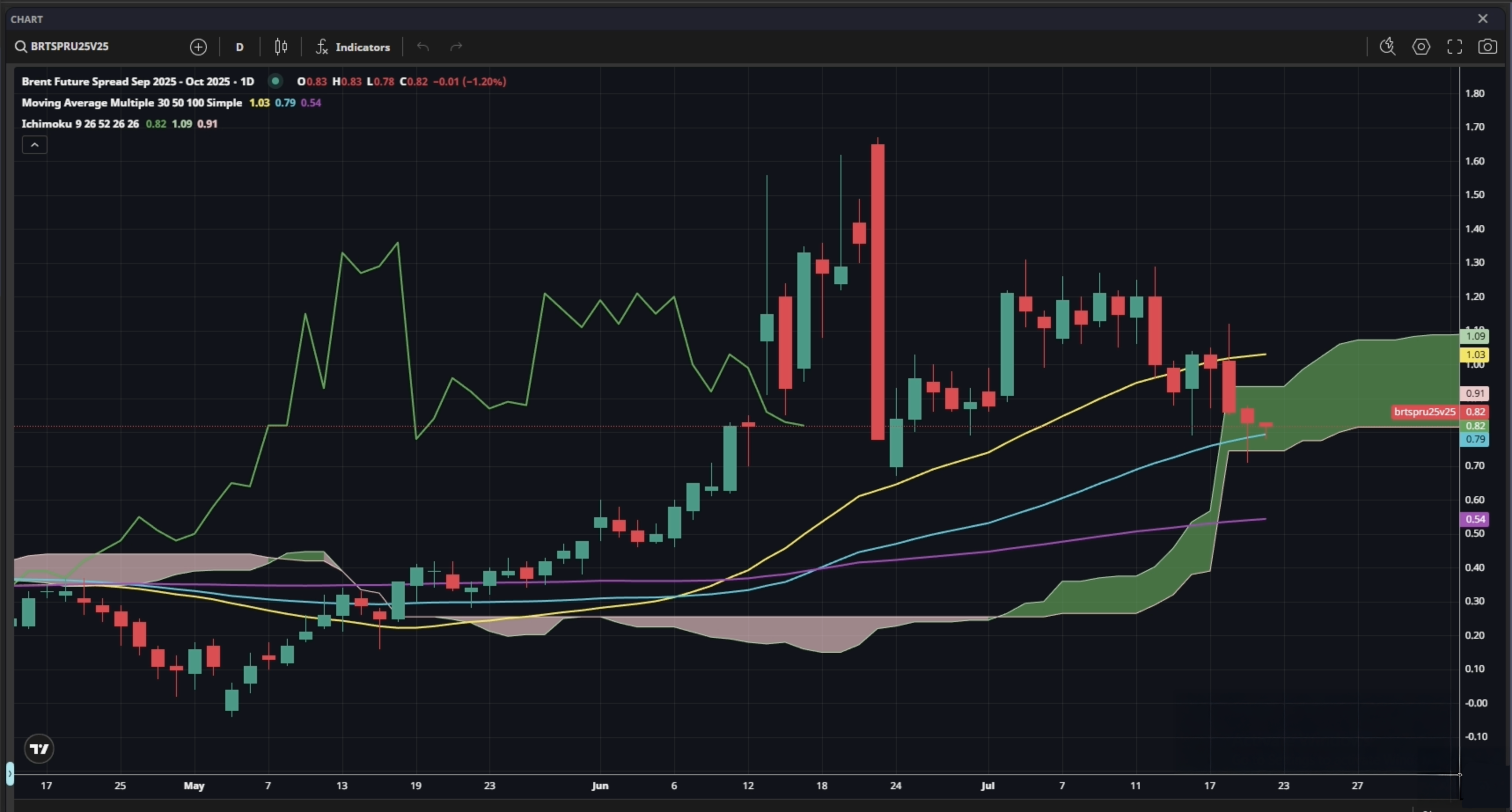
Task: Click the add symbol compare plus icon
Action: point(198,47)
